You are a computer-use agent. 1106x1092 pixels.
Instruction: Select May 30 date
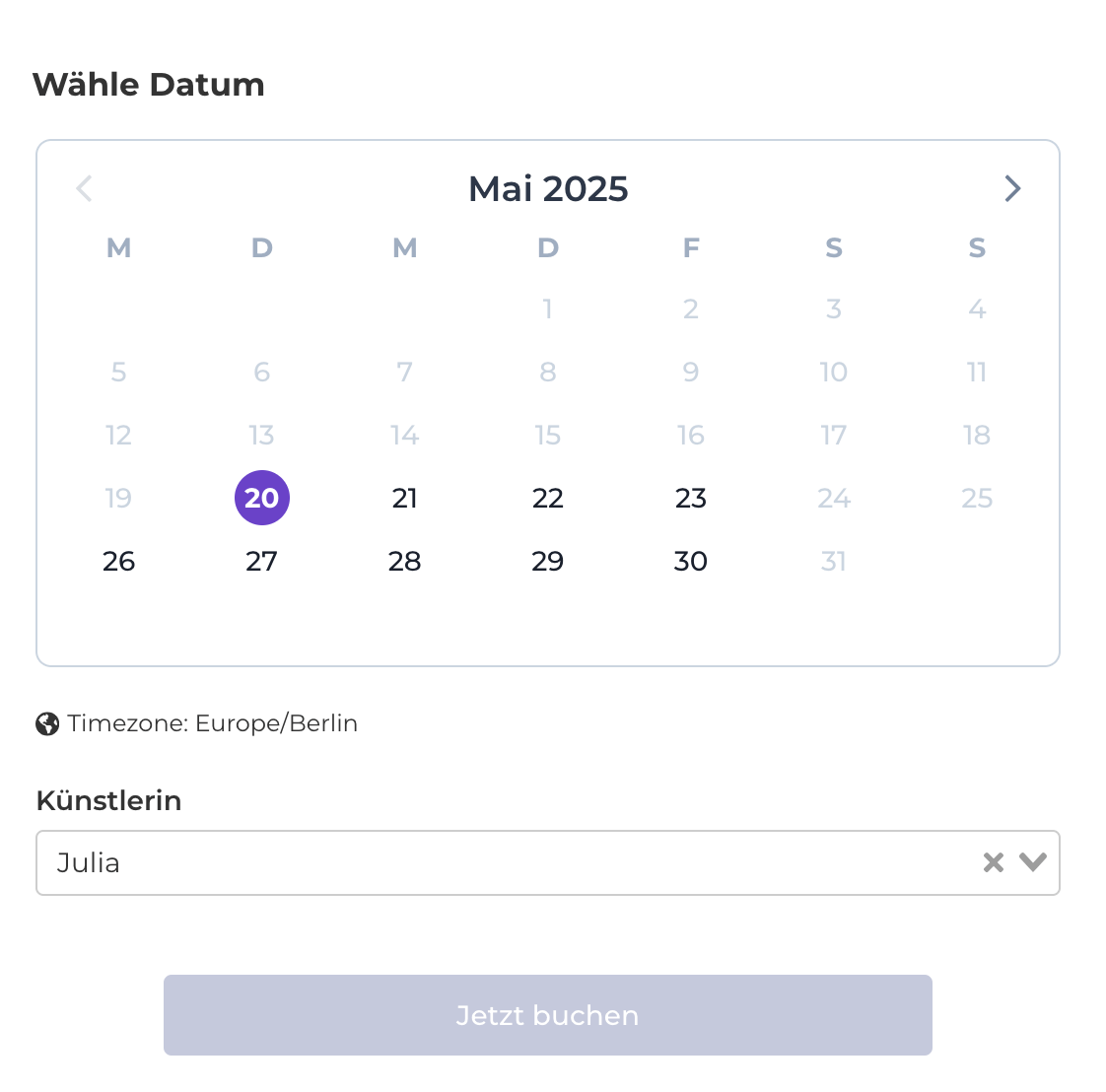pos(691,561)
